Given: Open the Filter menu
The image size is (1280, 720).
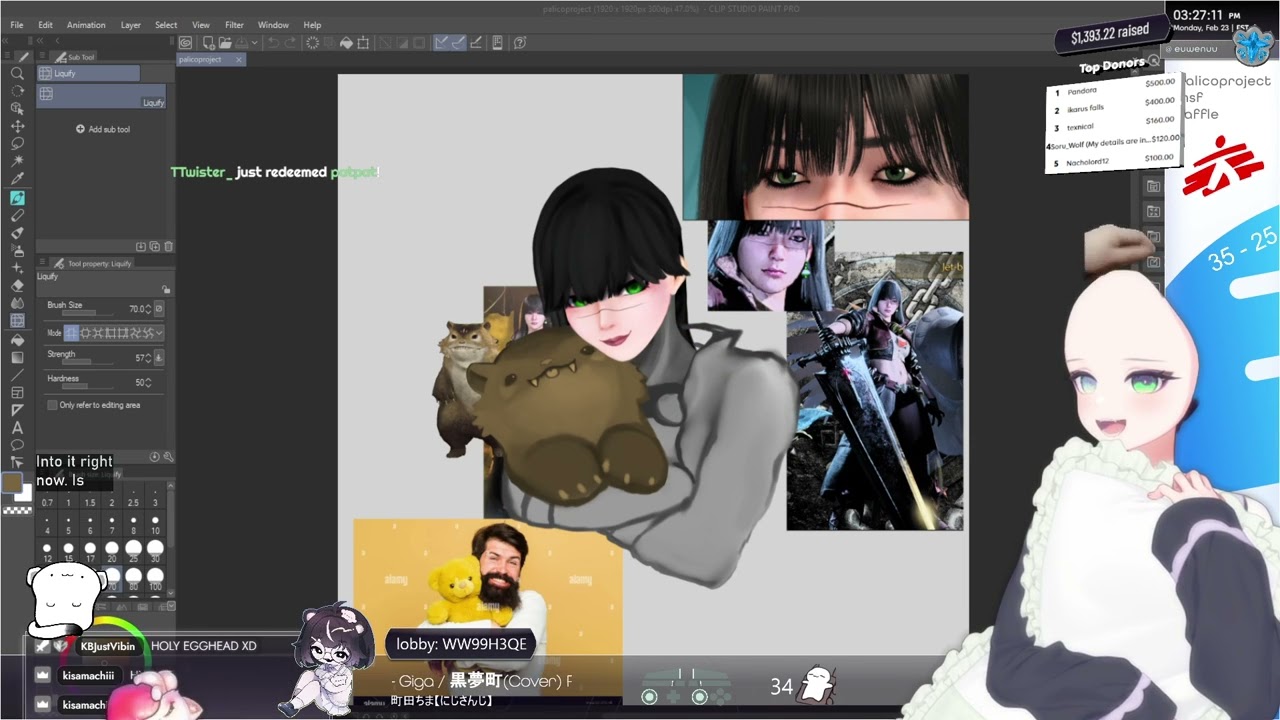Looking at the screenshot, I should (234, 25).
